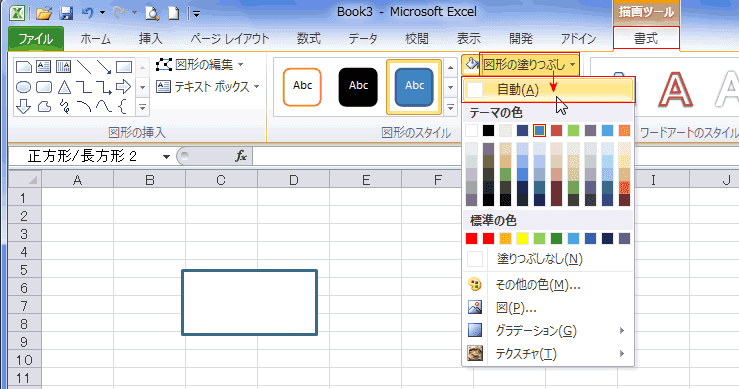This screenshot has height=389, width=739.
Task: Click the Save icon in quick access toolbar
Action: pos(66,13)
